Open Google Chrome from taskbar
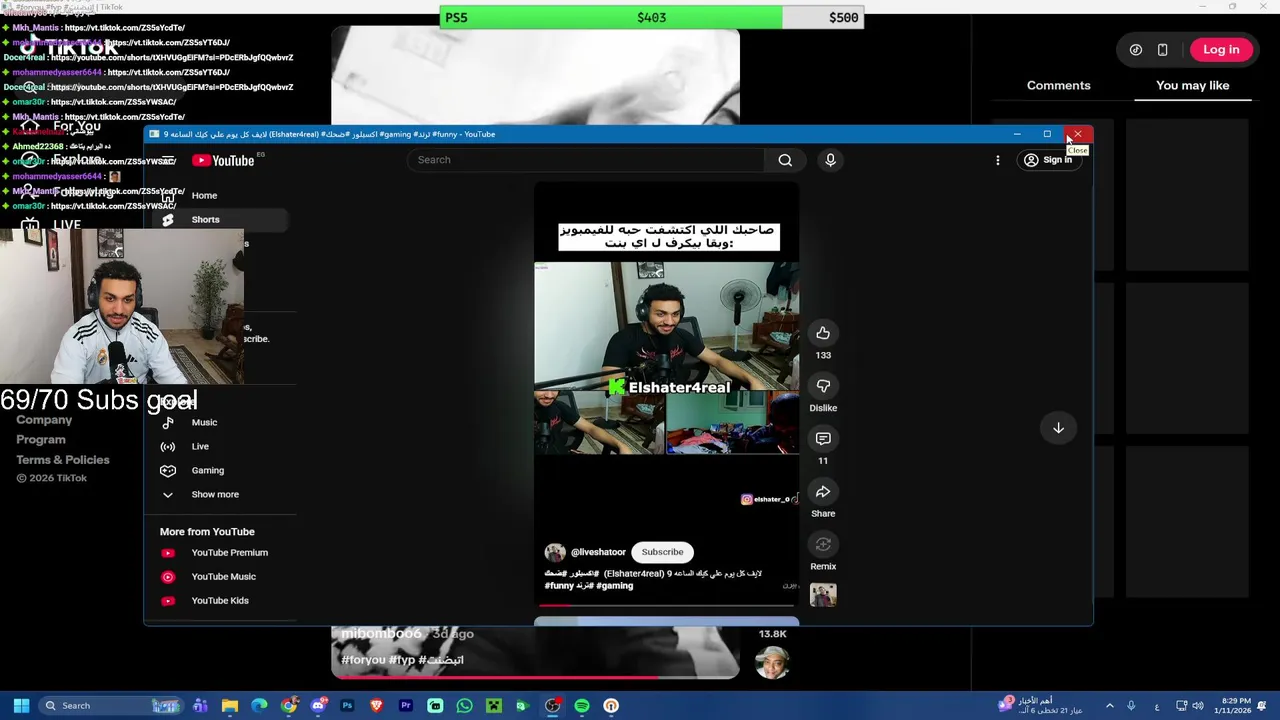Image resolution: width=1280 pixels, height=720 pixels. [288, 706]
